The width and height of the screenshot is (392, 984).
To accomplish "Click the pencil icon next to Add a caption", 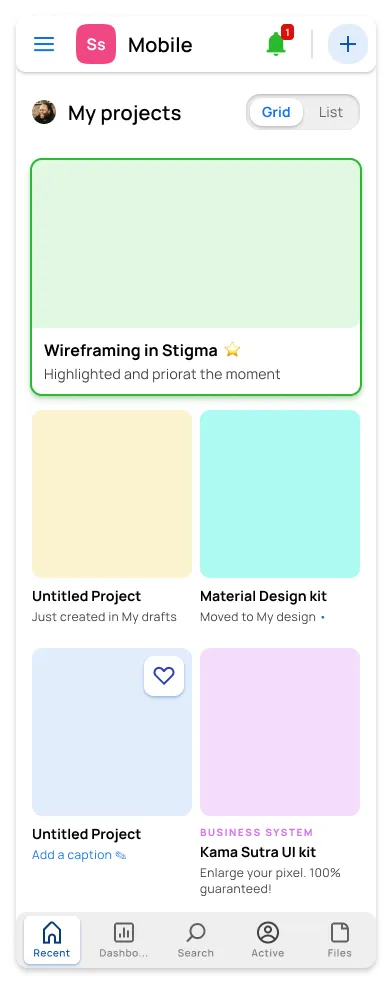I will tap(120, 855).
